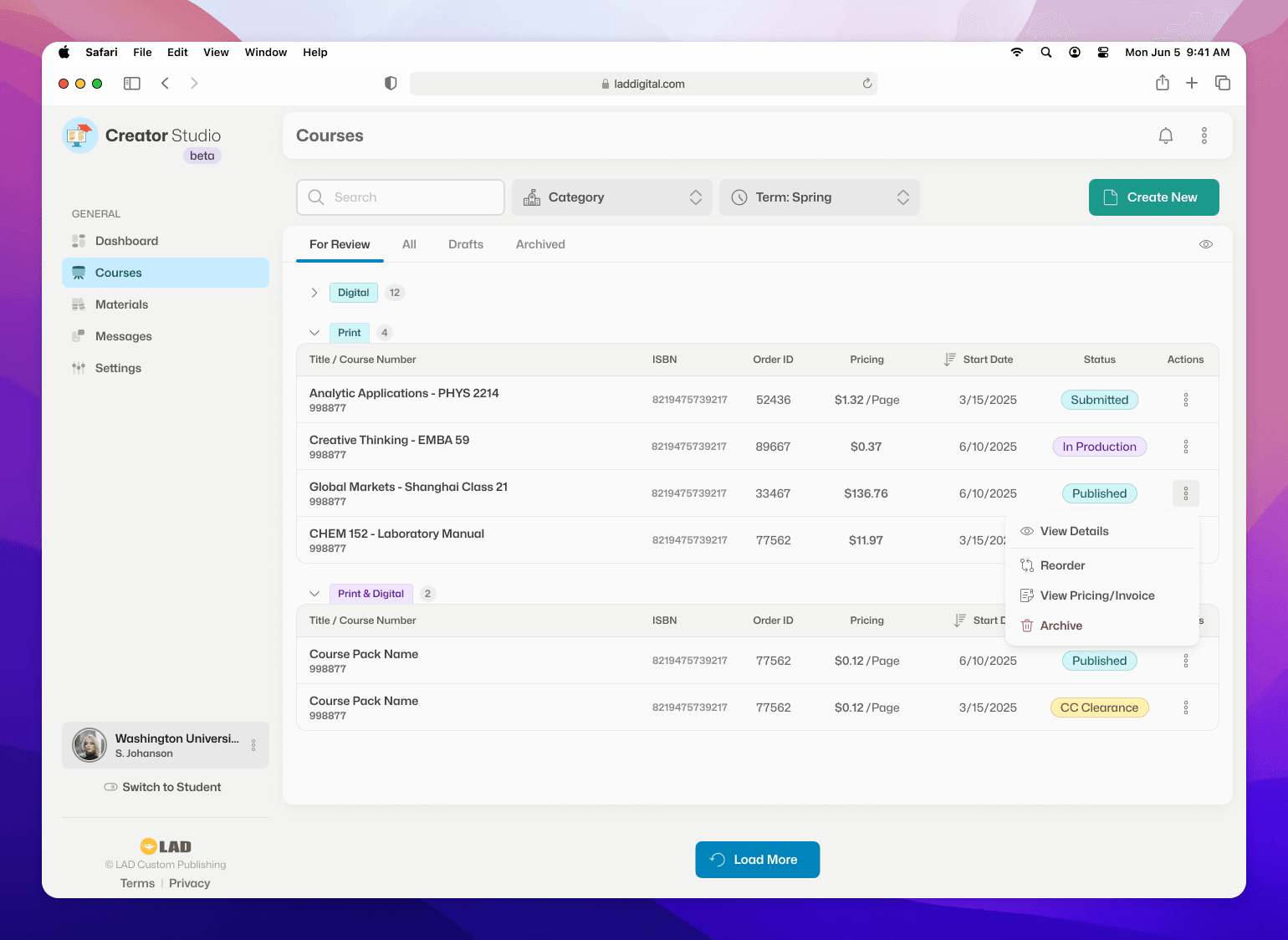This screenshot has height=940, width=1288.
Task: Click the In Production status badge
Action: [1099, 447]
